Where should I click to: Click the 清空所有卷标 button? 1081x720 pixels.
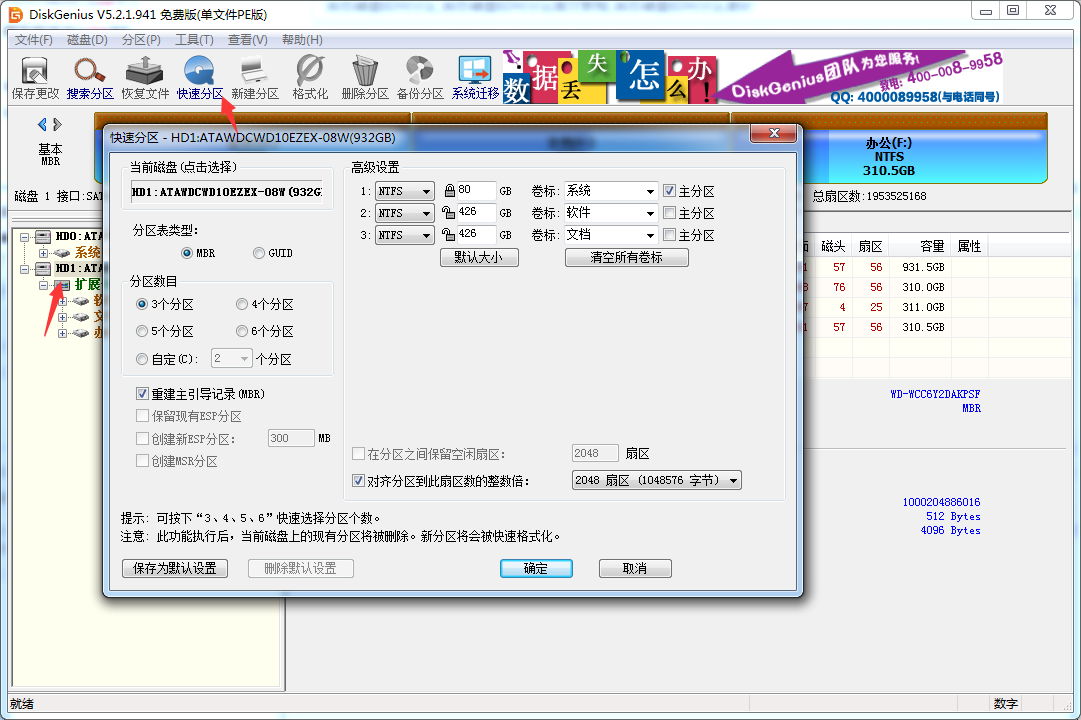click(x=626, y=257)
